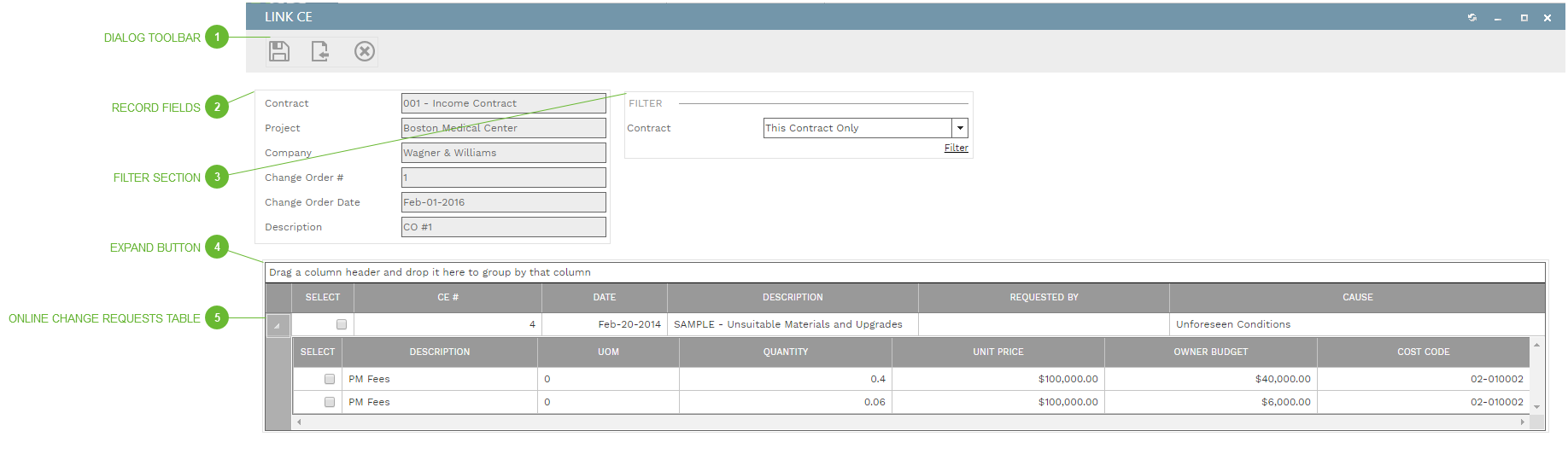This screenshot has width=1568, height=454.
Task: Click the Cancel icon in the toolbar
Action: [x=365, y=51]
